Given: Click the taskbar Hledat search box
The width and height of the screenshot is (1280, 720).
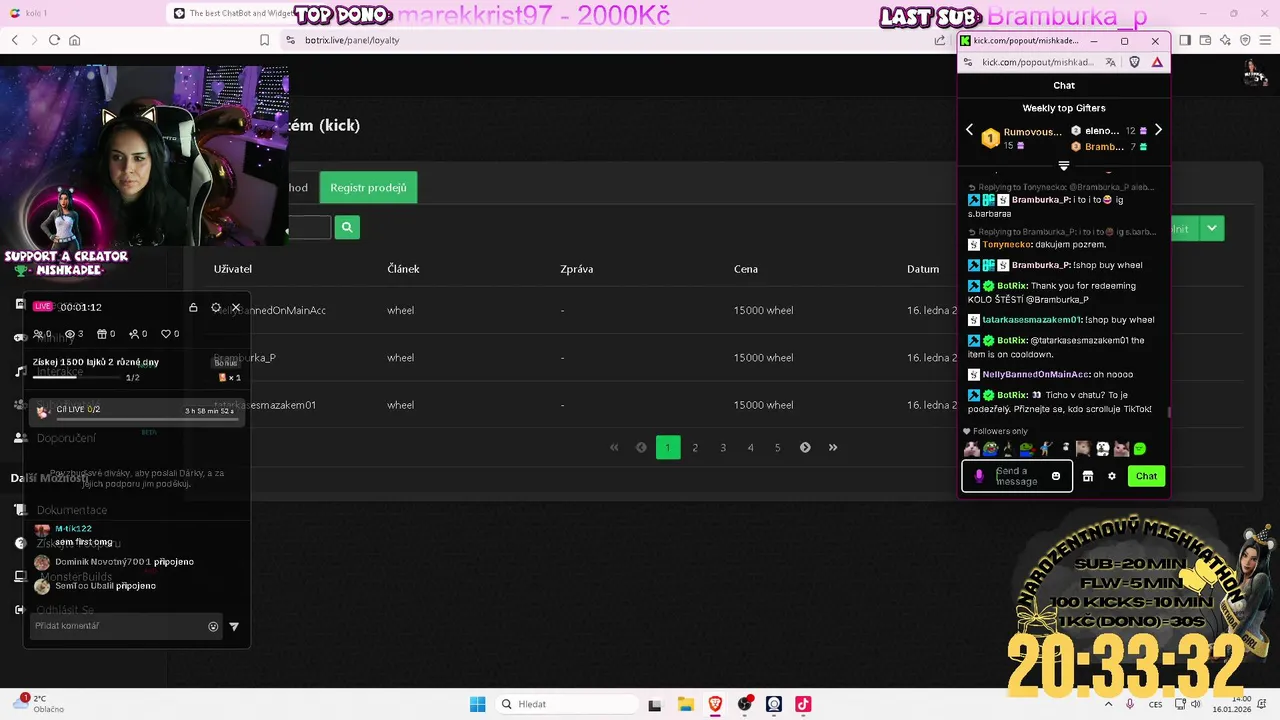Looking at the screenshot, I should pyautogui.click(x=566, y=704).
